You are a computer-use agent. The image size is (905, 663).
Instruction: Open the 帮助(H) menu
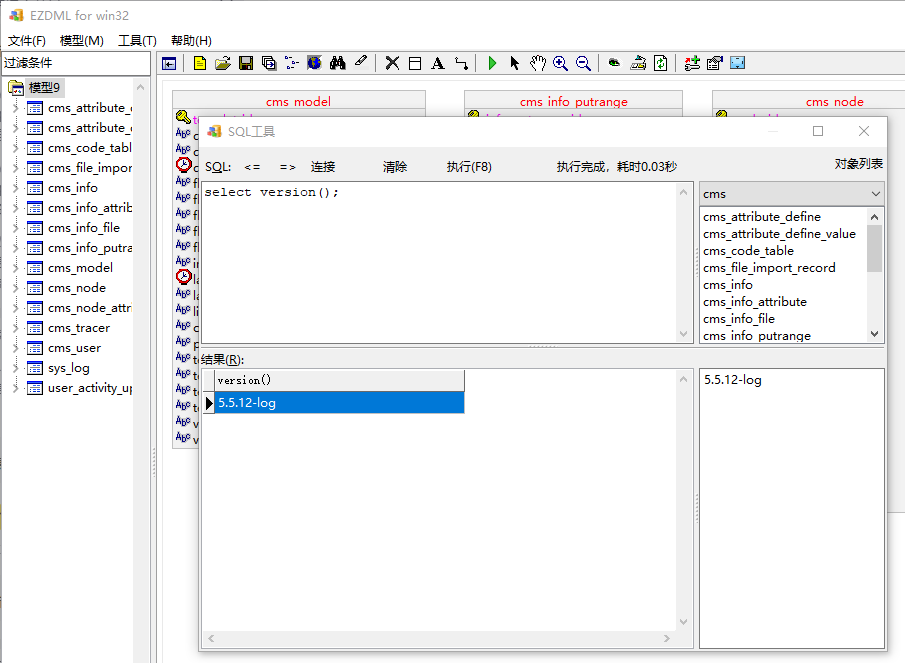(192, 40)
